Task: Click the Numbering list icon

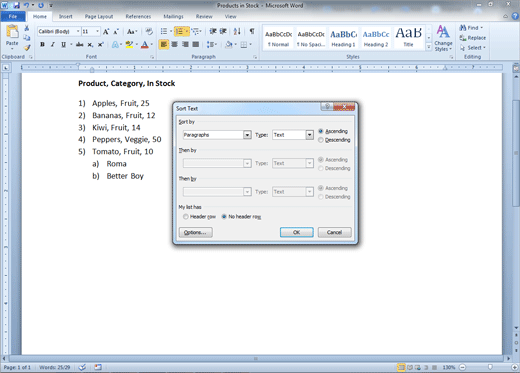Action: coord(179,31)
